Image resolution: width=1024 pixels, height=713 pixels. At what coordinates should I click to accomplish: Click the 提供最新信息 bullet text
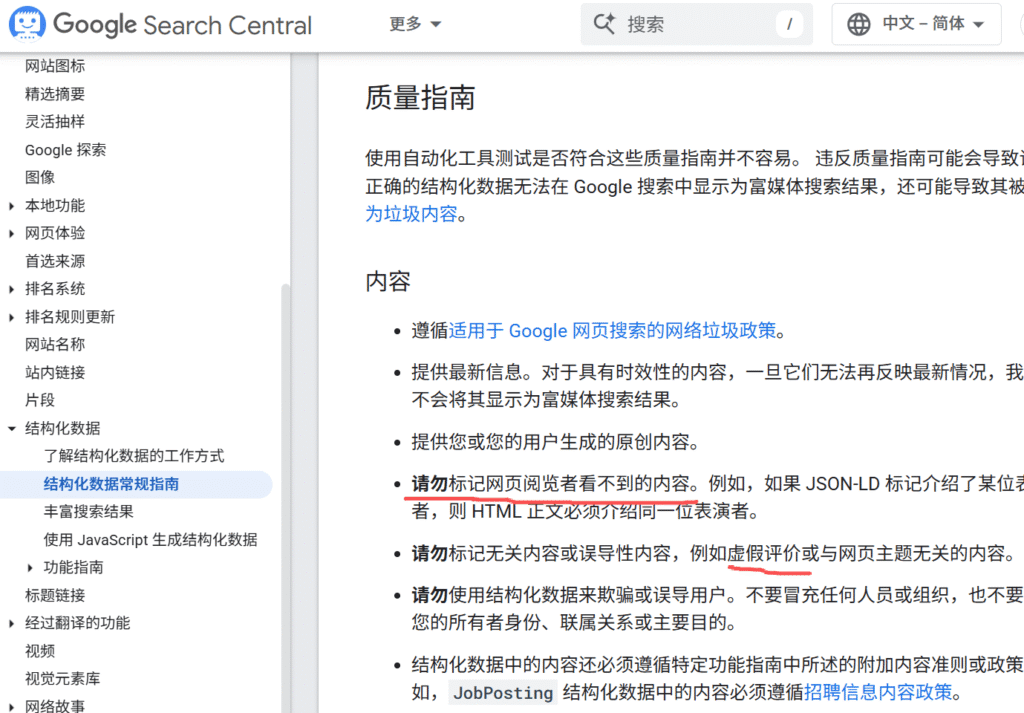point(466,372)
